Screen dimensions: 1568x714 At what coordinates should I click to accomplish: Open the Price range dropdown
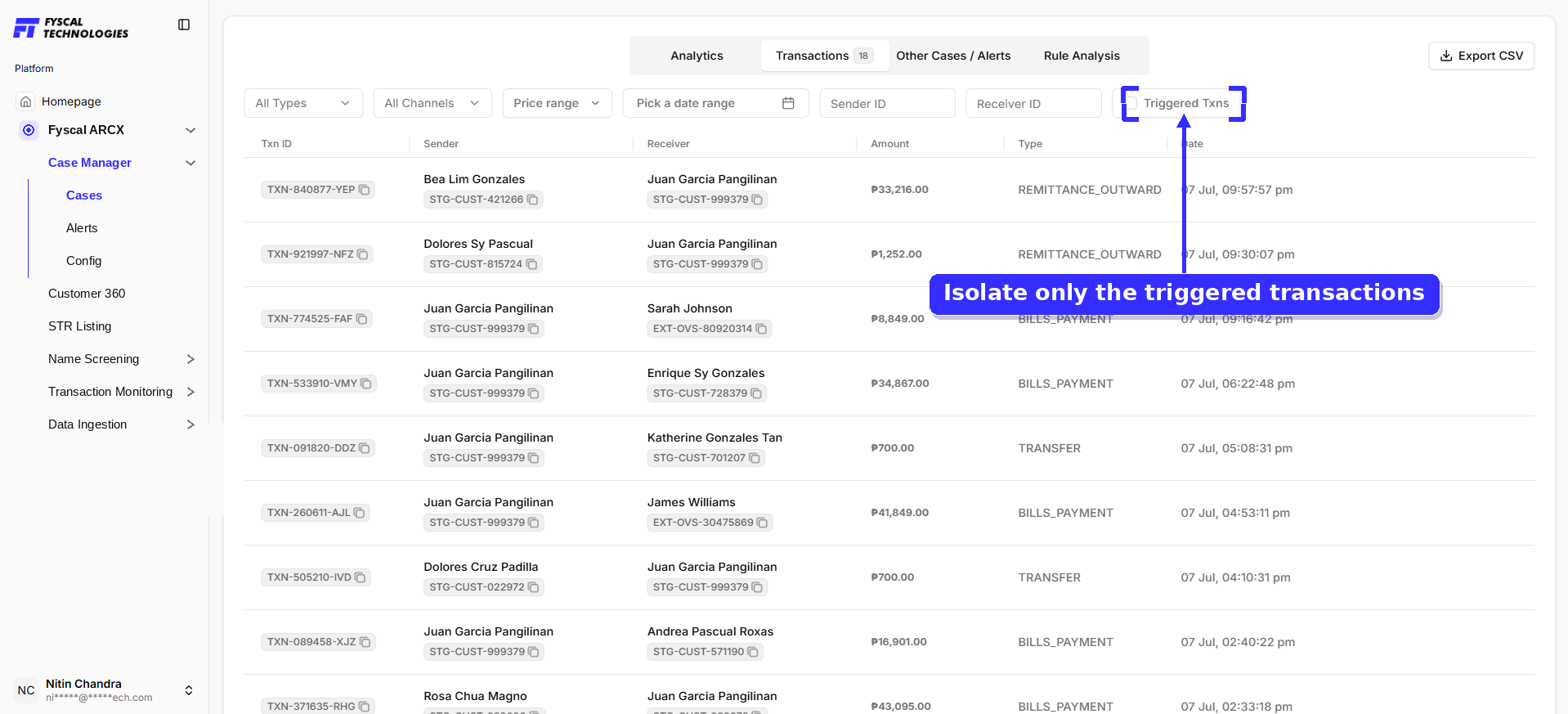point(557,103)
